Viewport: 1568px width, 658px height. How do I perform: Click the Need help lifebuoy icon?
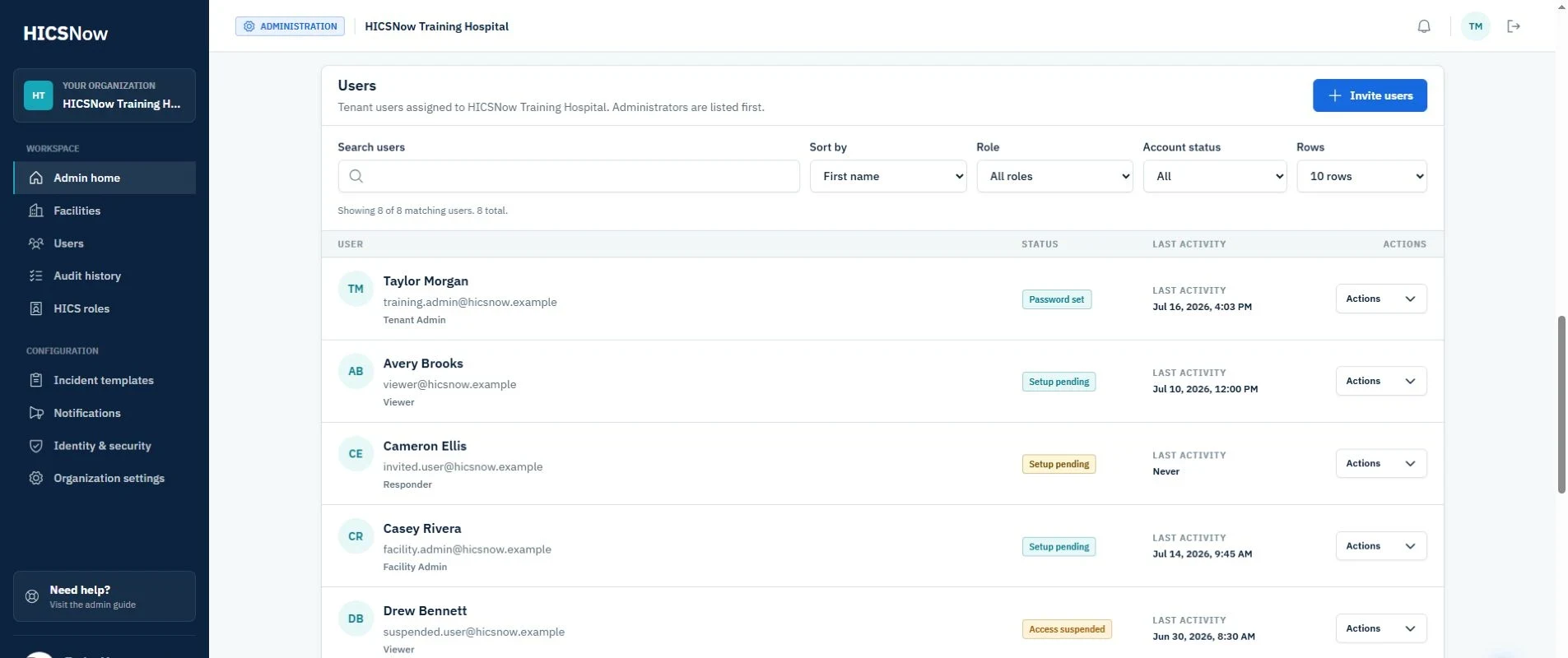pos(32,596)
